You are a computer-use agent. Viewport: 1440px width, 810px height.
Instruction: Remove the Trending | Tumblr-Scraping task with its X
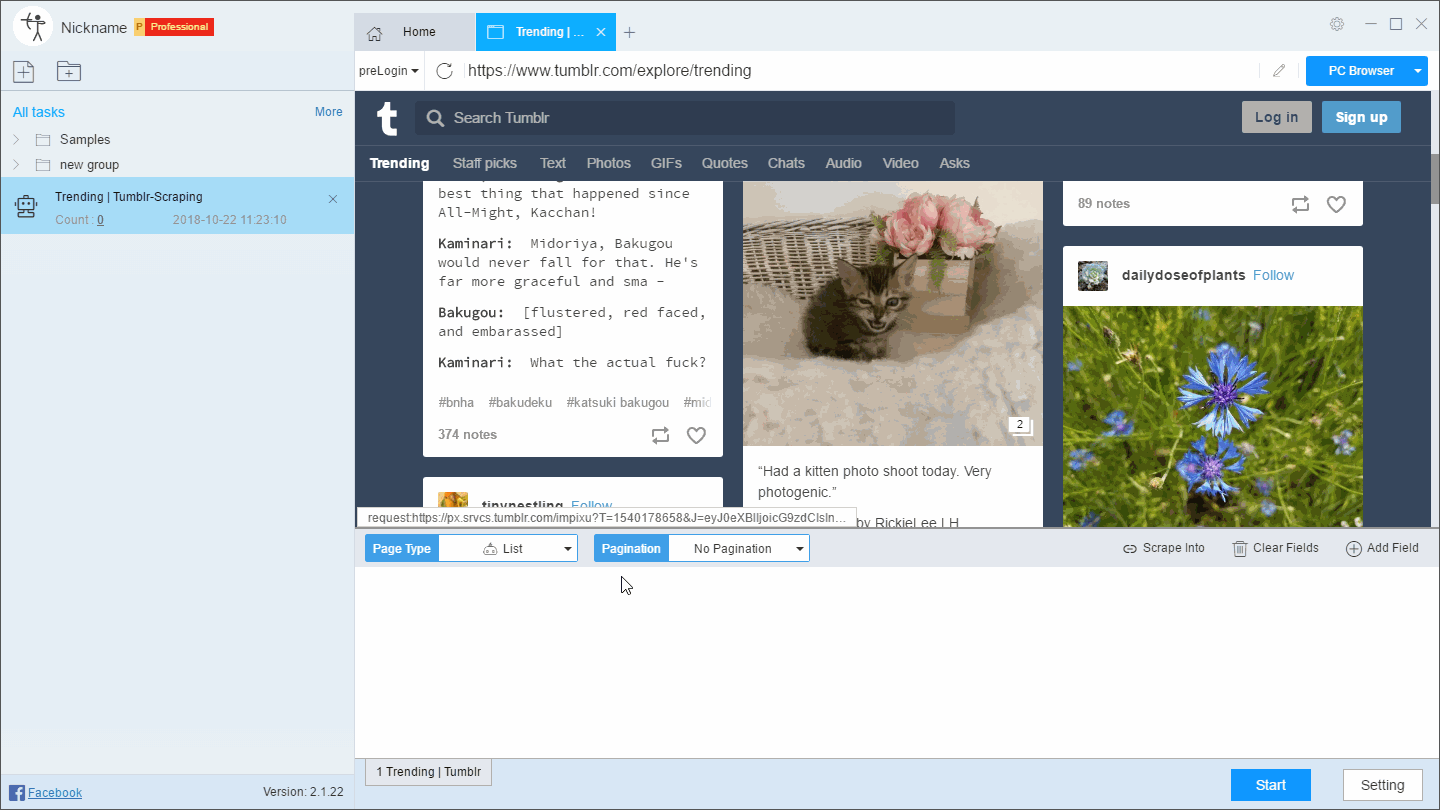pos(333,199)
